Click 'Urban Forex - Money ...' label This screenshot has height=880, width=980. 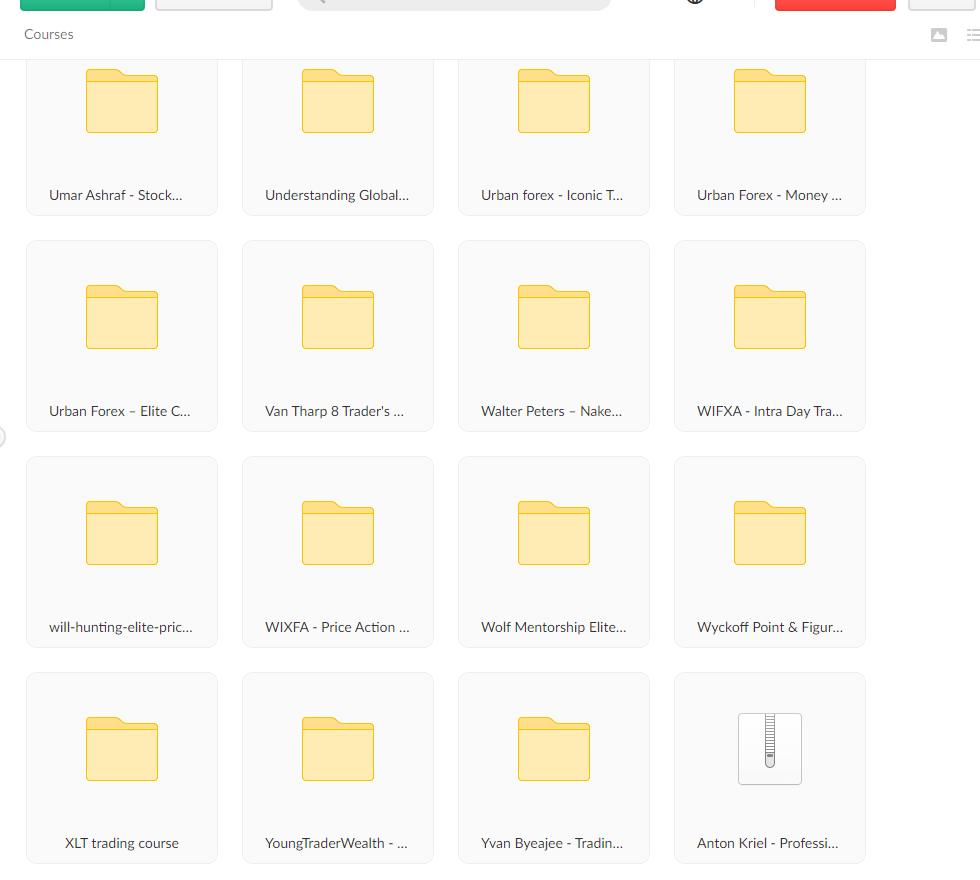(769, 195)
